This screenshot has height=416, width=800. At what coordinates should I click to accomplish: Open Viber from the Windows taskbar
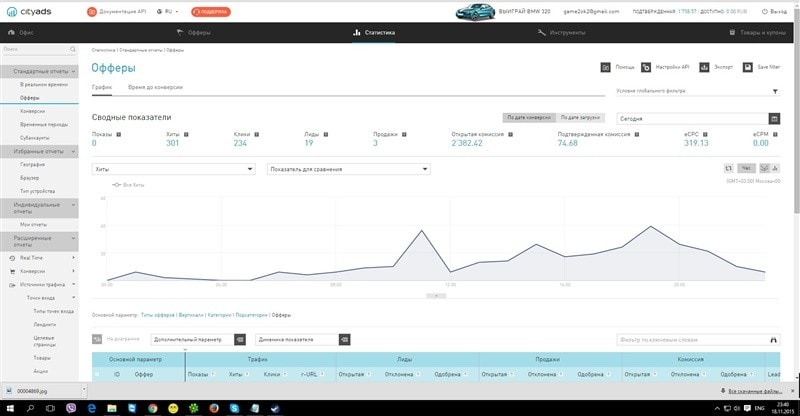pos(69,408)
